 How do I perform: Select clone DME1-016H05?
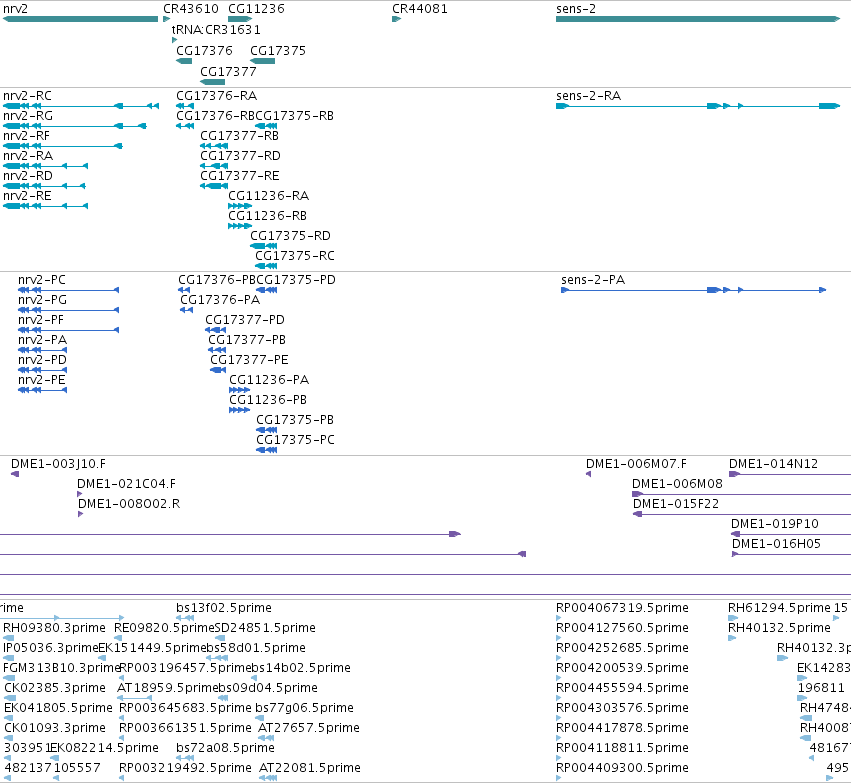click(x=777, y=544)
